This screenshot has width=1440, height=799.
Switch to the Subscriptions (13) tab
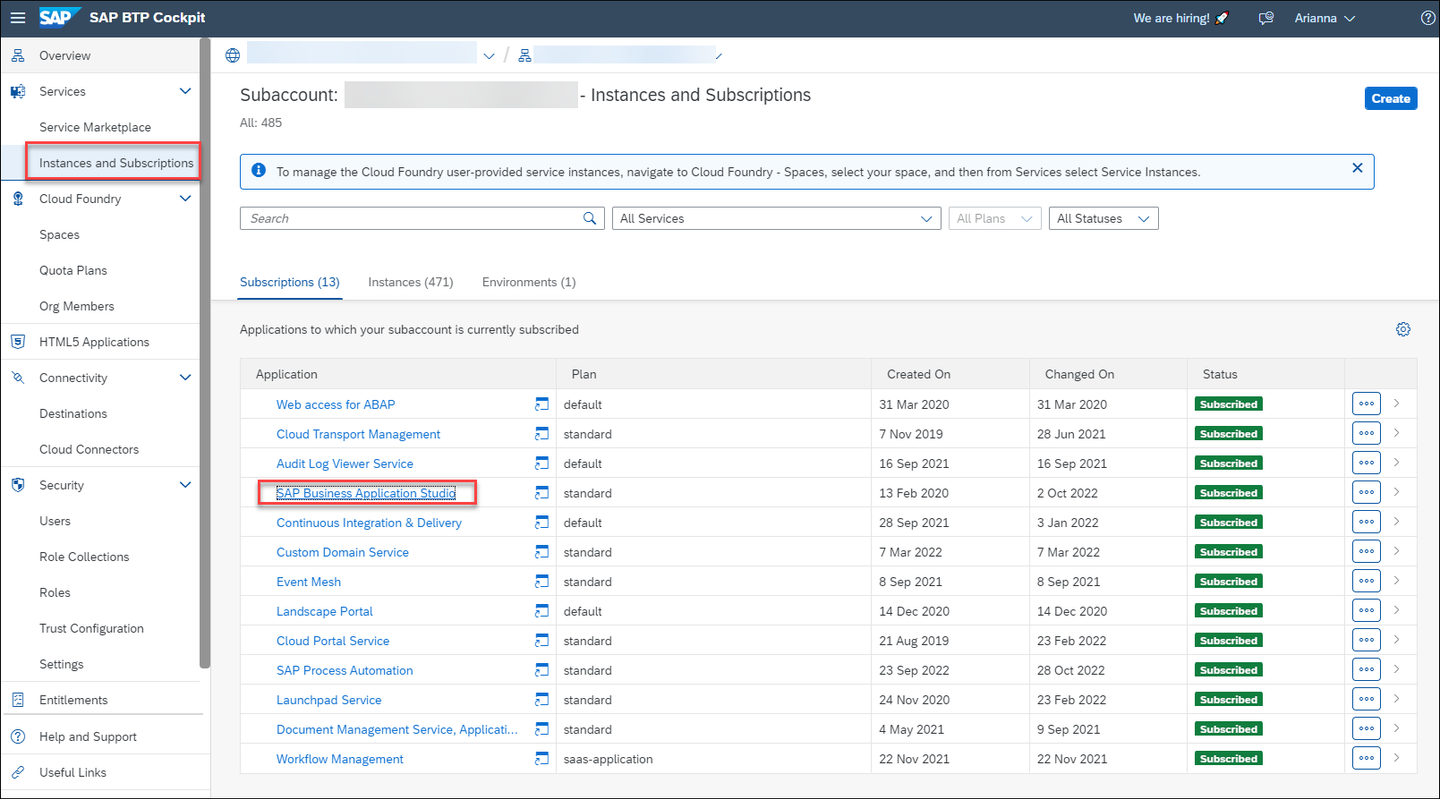[290, 282]
